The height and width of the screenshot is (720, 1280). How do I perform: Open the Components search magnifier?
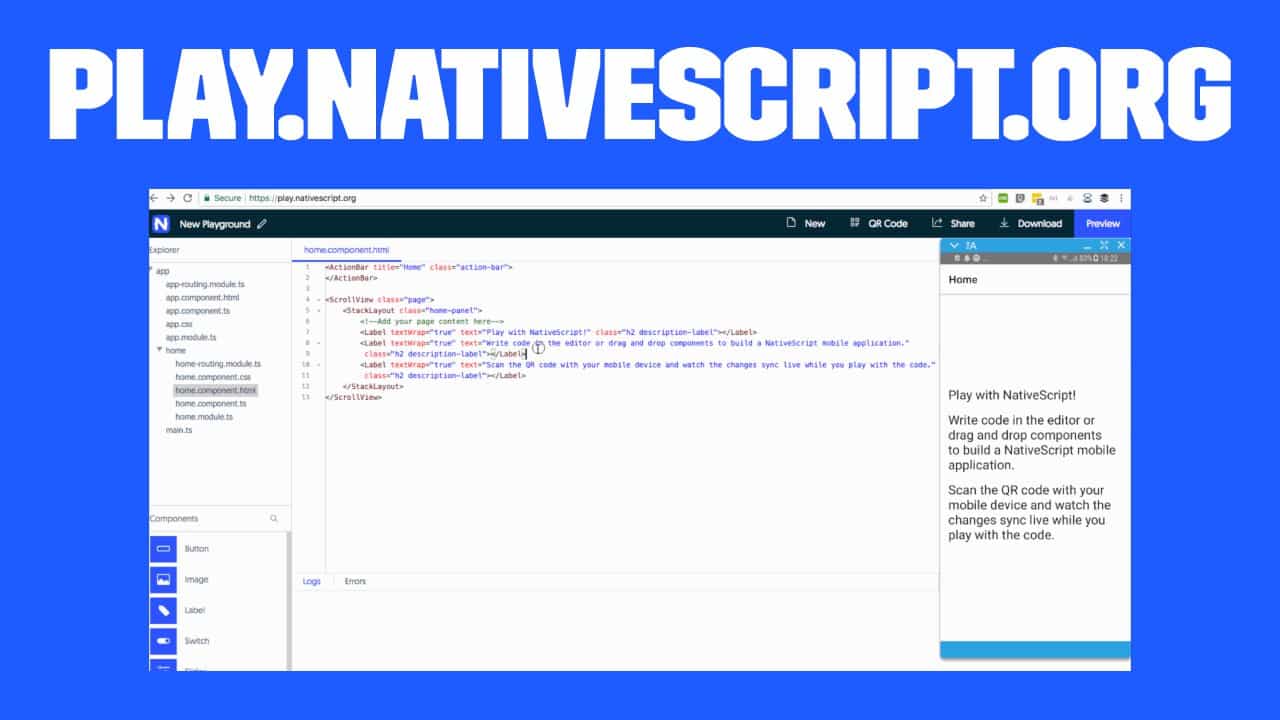(x=274, y=519)
